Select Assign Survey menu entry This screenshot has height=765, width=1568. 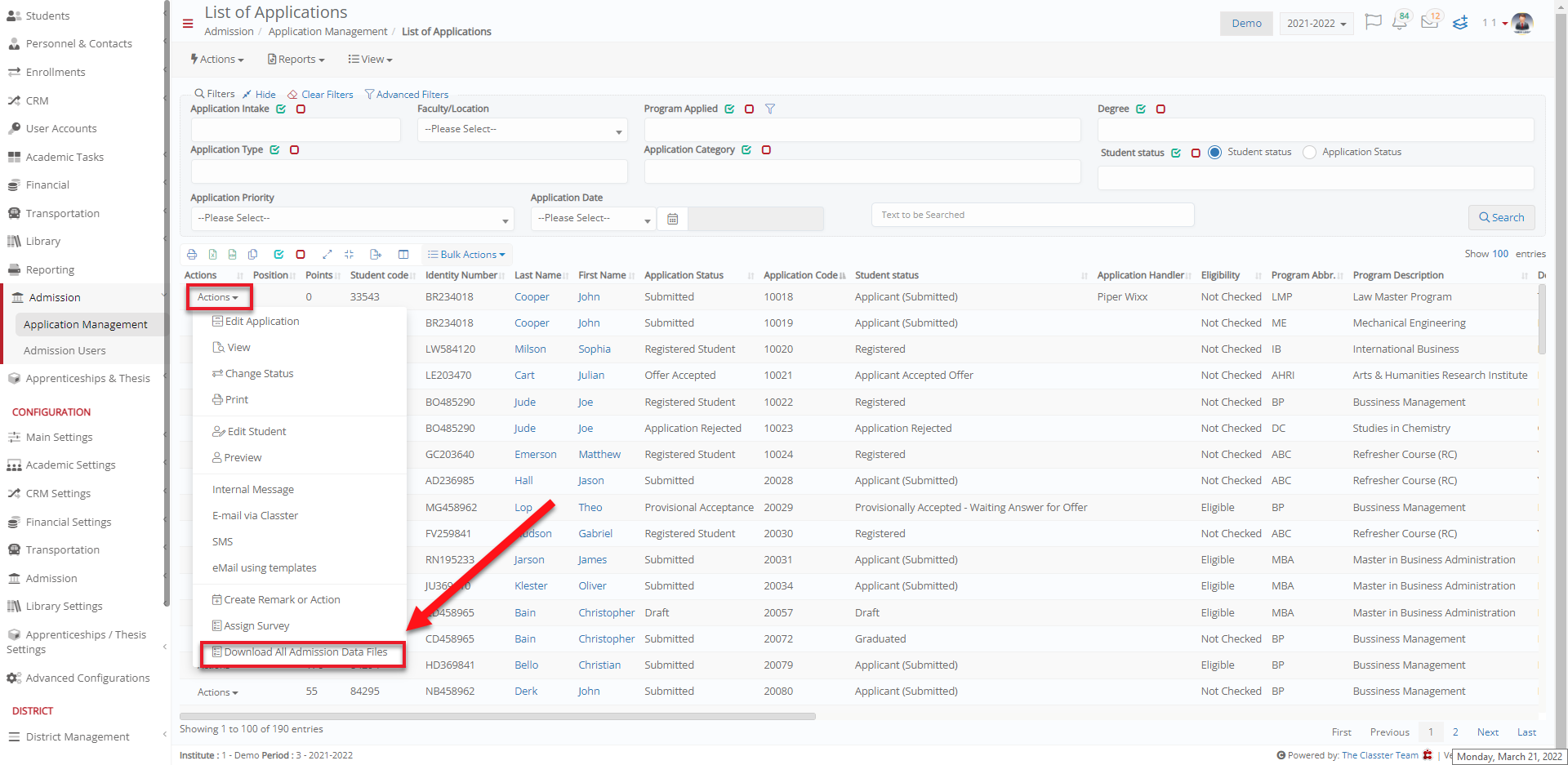[x=251, y=625]
